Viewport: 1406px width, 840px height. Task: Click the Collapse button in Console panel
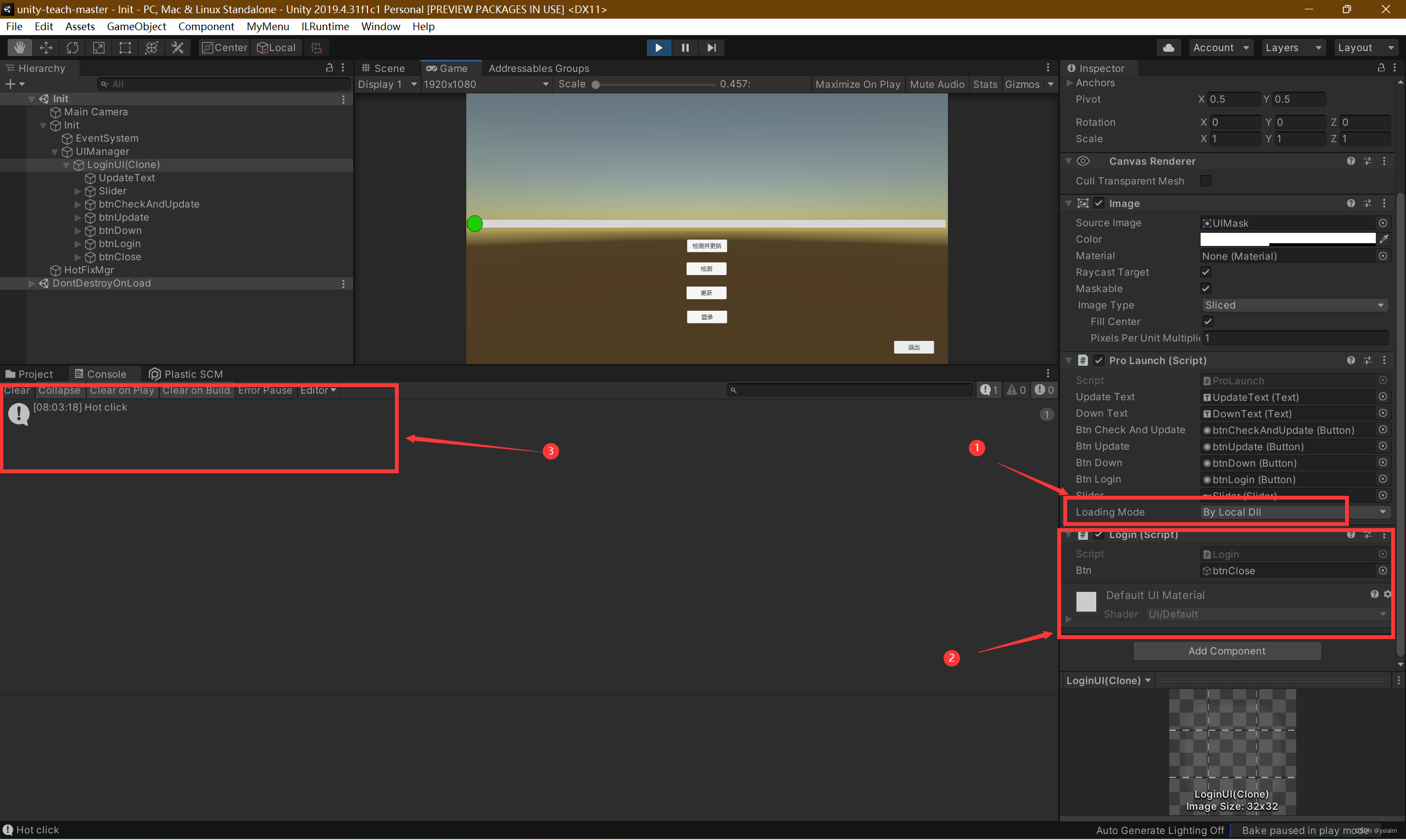[58, 390]
